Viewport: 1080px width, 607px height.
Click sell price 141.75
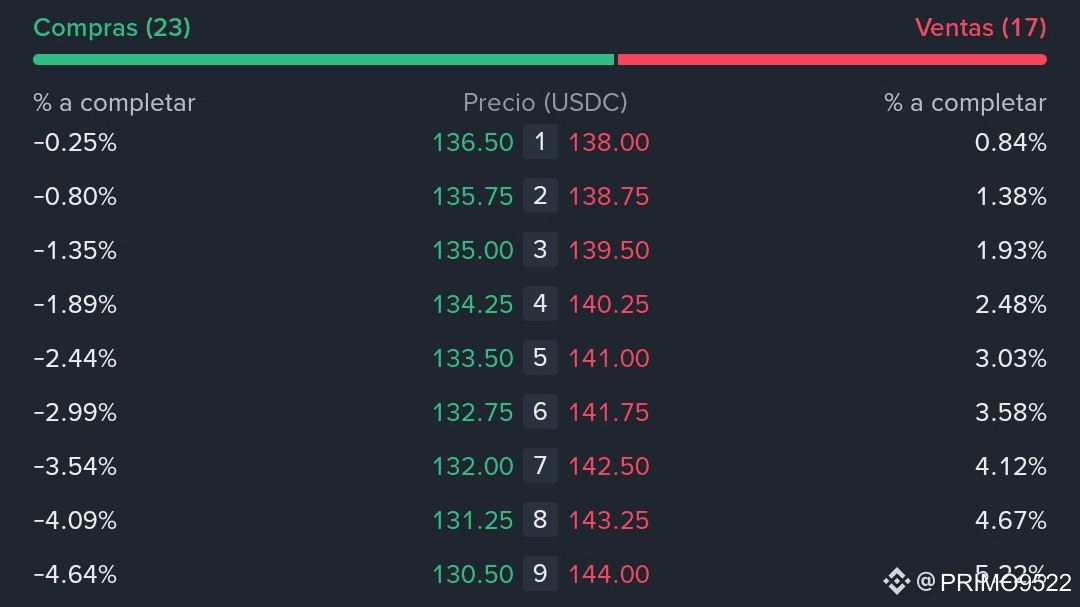tap(609, 413)
